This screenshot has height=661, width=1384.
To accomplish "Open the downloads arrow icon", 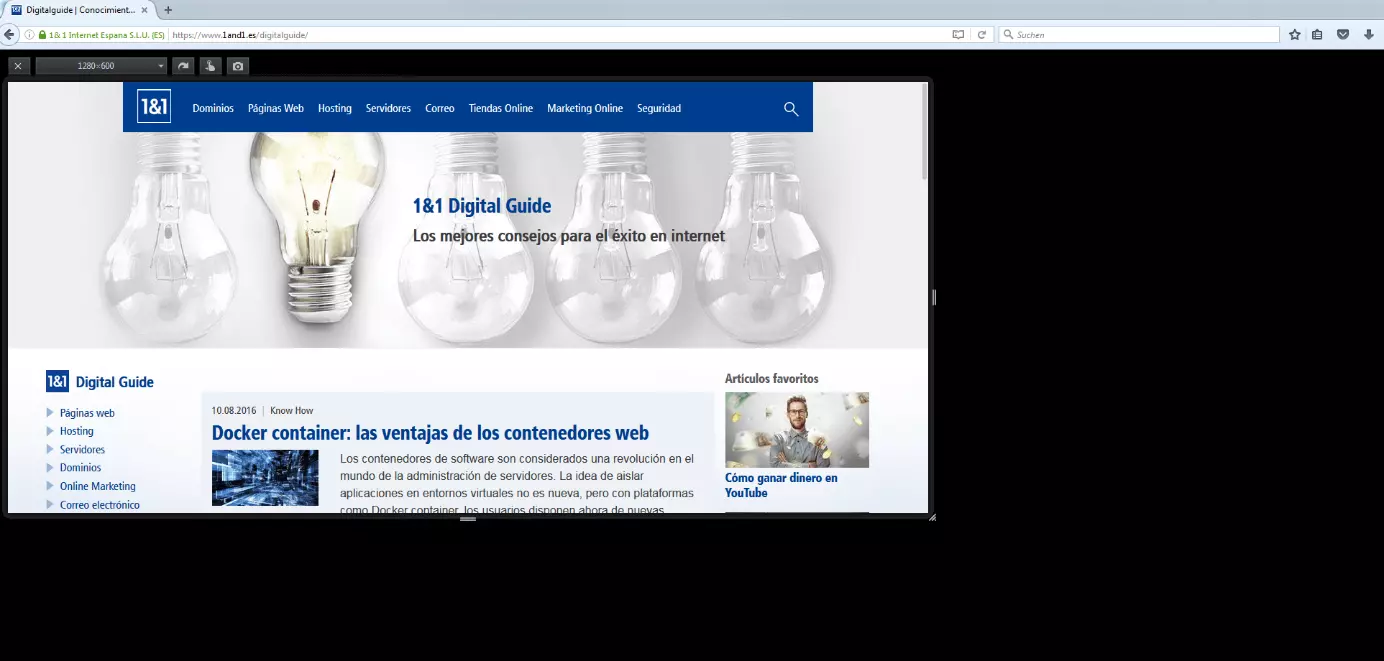I will tap(1369, 35).
